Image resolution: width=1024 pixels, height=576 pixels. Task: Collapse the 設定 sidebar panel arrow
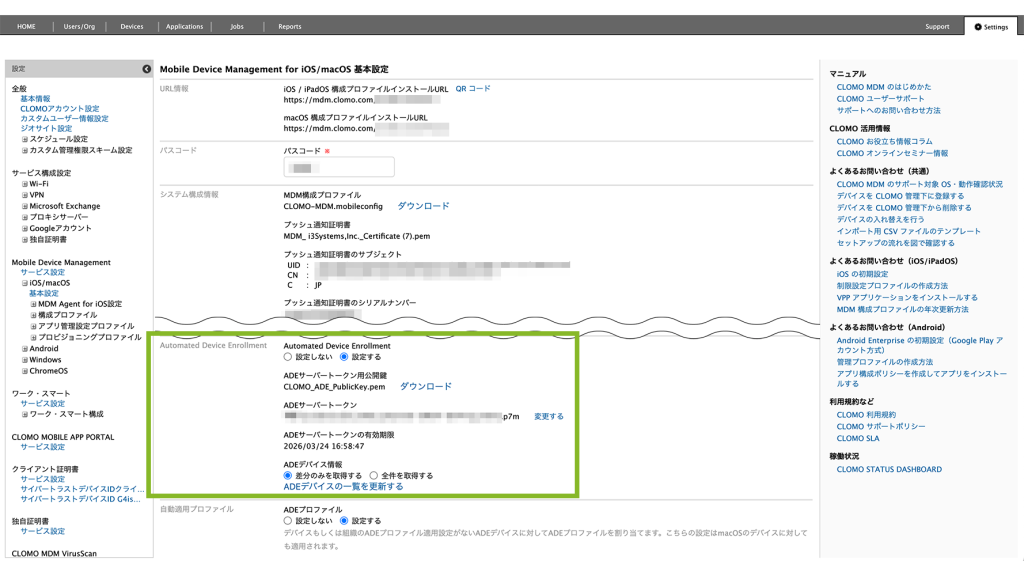pyautogui.click(x=146, y=69)
